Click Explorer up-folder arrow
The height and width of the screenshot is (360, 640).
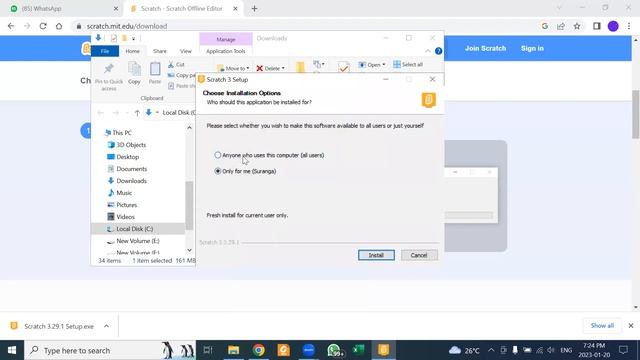pos(137,113)
